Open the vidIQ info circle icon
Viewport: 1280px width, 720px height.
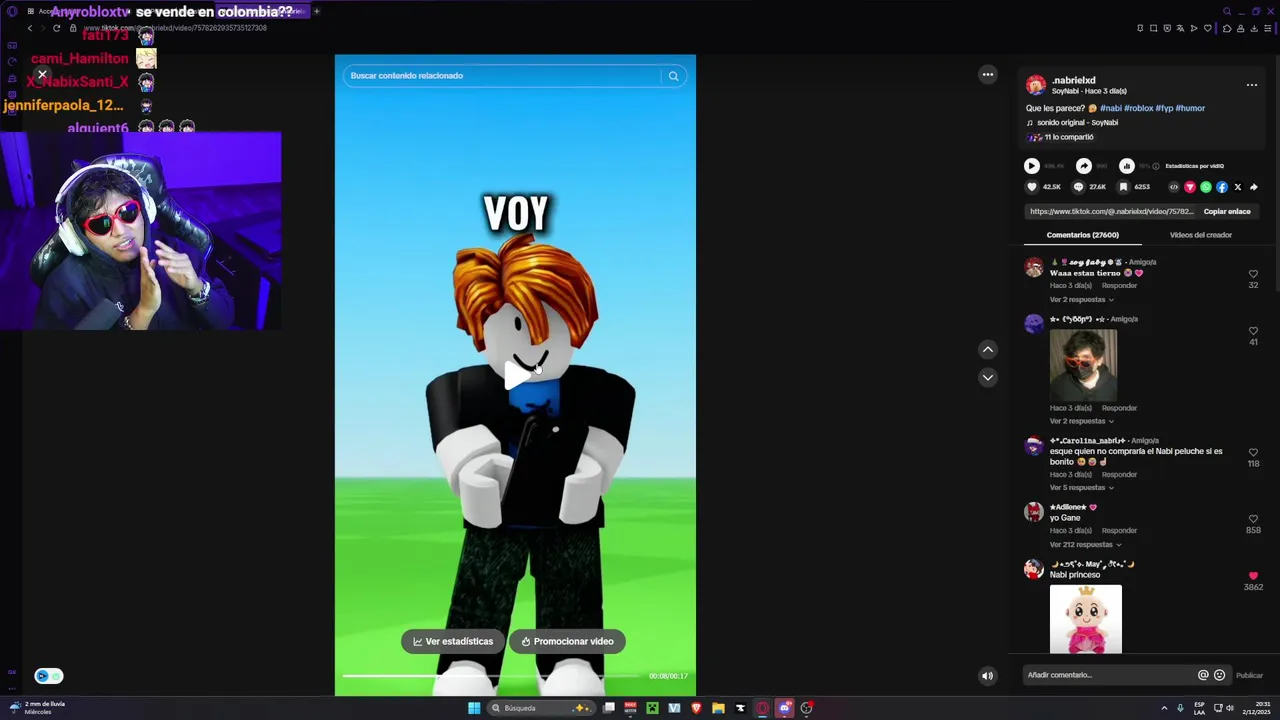(x=1156, y=166)
